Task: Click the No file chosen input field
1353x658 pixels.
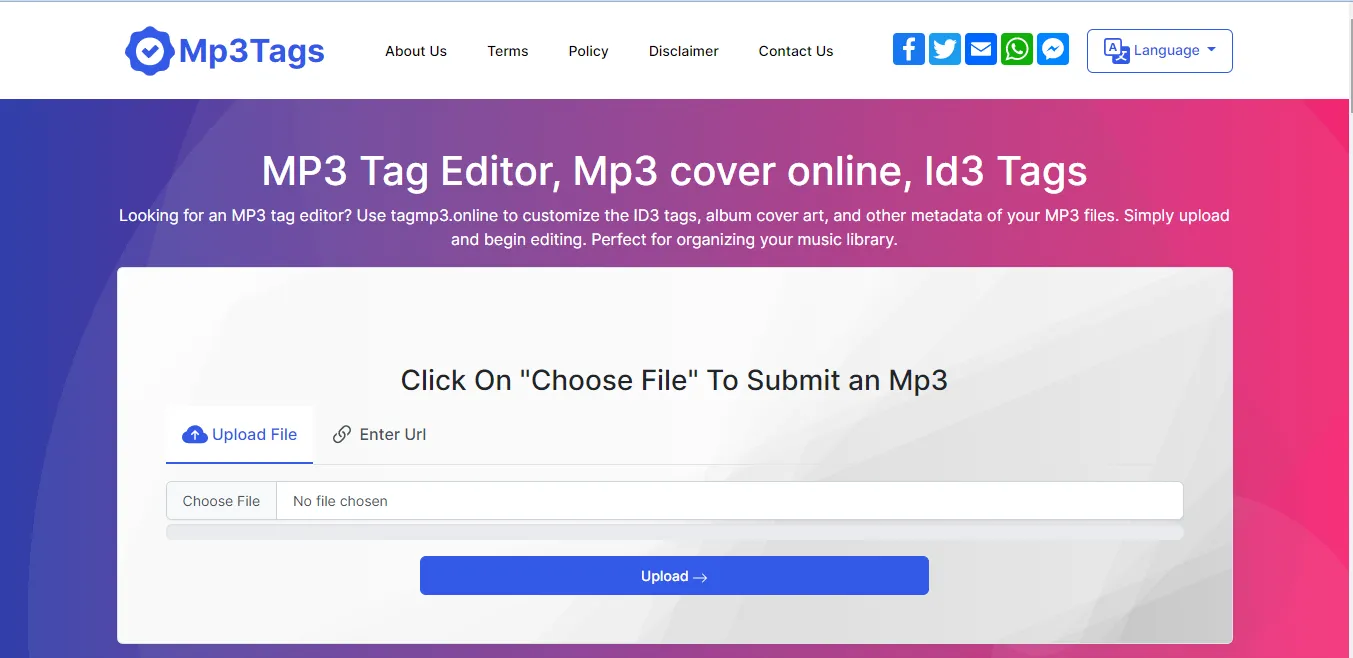Action: click(x=600, y=500)
